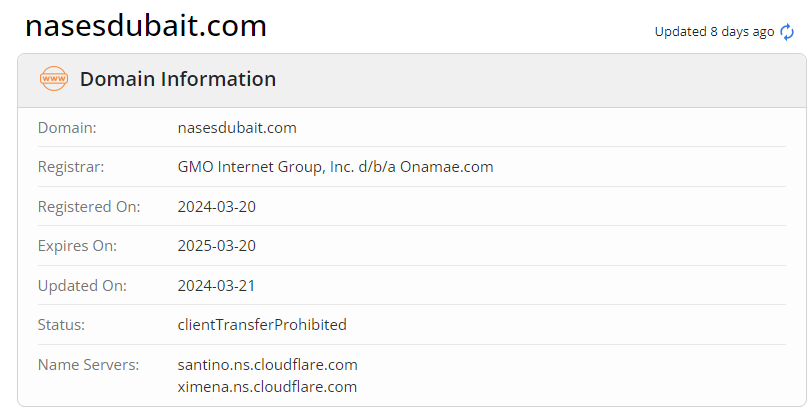
Task: Click the GMO Internet Group registrar name
Action: (x=335, y=167)
